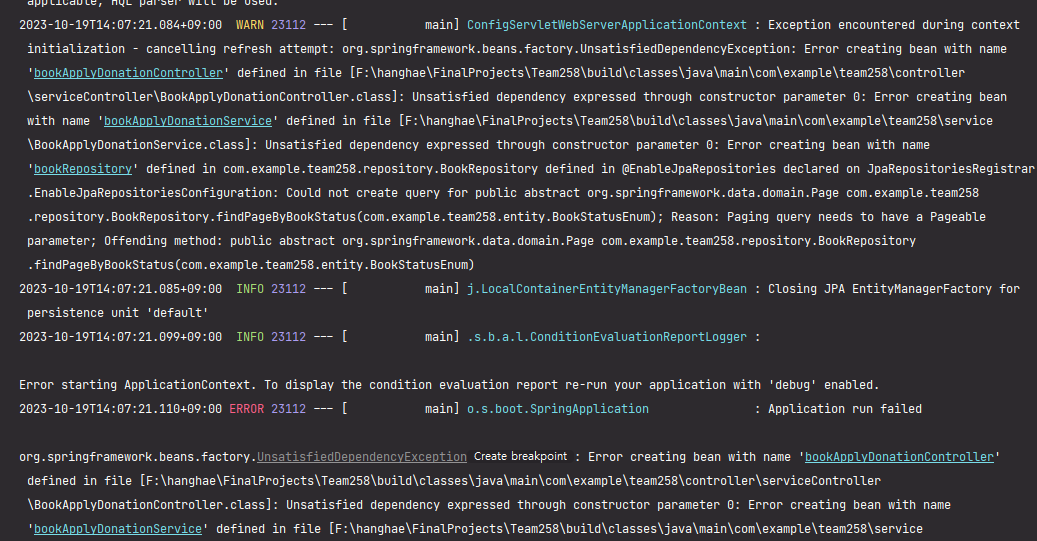The image size is (1037, 541).
Task: Select the ERROR log level text
Action: pos(247,409)
